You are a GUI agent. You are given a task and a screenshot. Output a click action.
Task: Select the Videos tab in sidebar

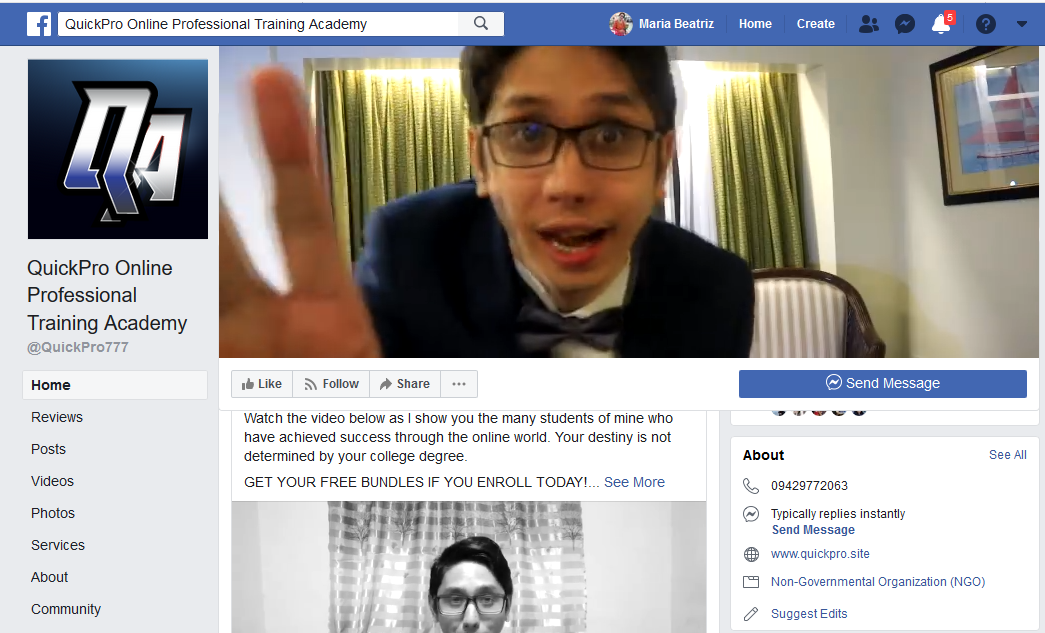53,481
